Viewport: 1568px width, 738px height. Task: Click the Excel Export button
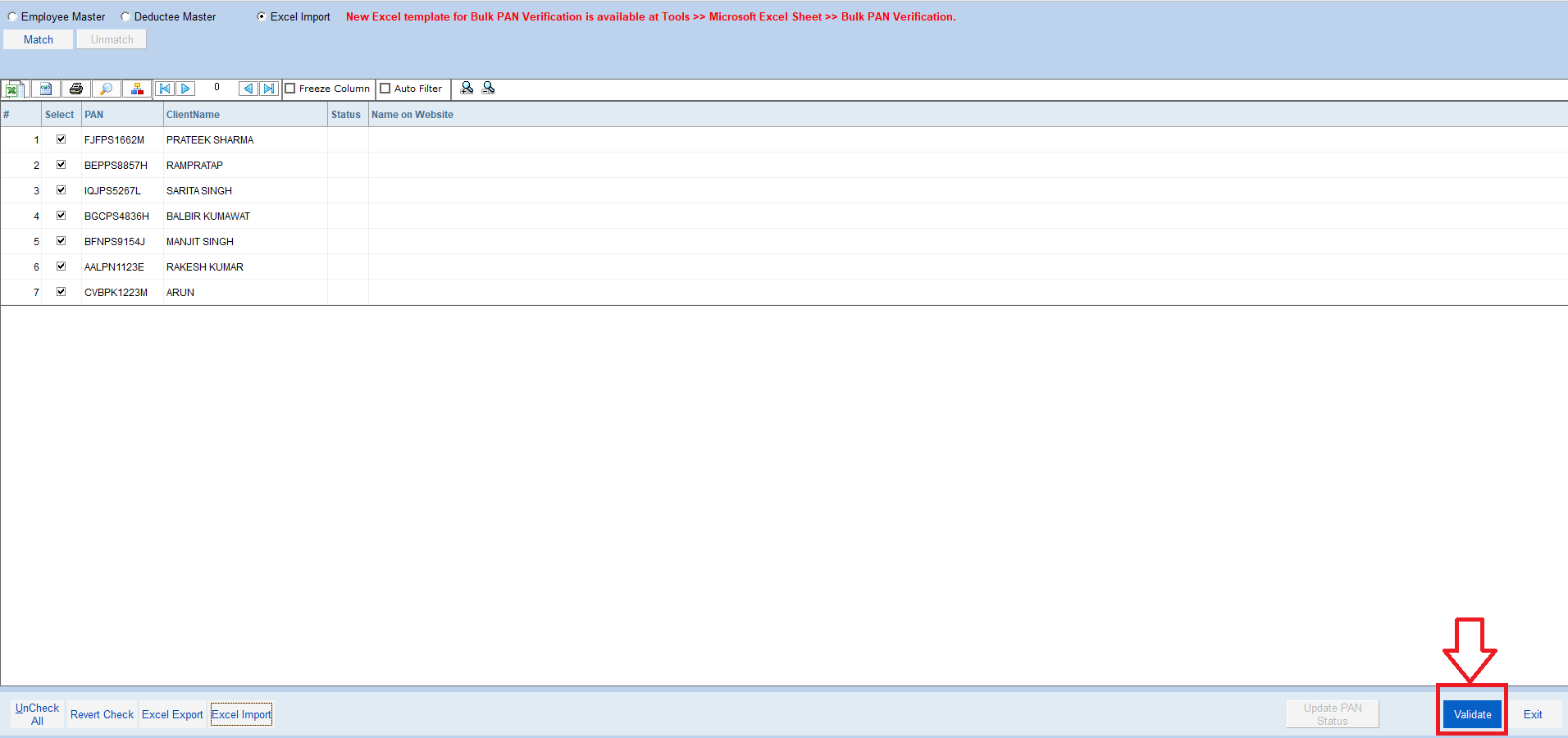pos(172,714)
